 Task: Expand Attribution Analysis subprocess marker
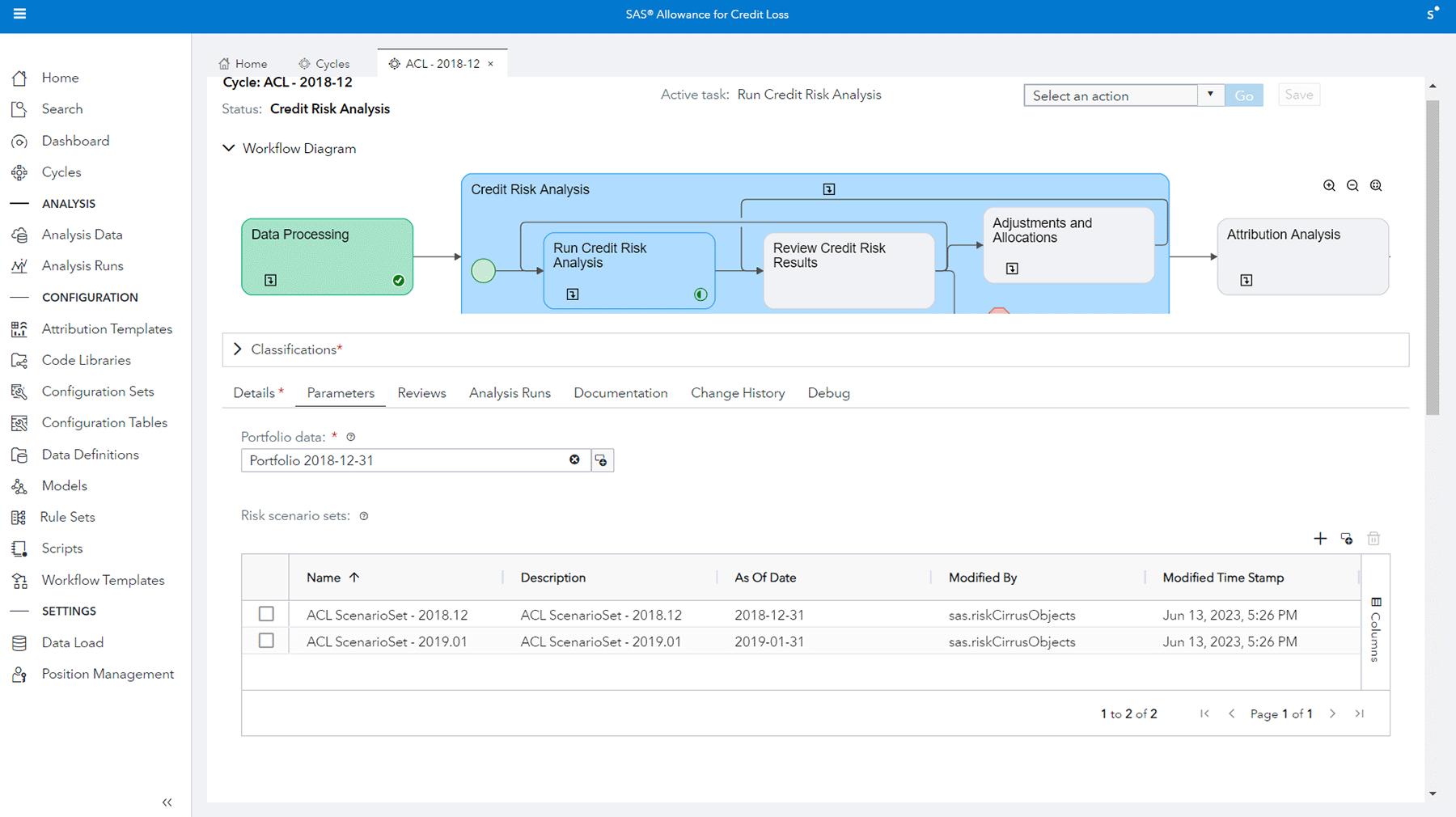coord(1246,280)
